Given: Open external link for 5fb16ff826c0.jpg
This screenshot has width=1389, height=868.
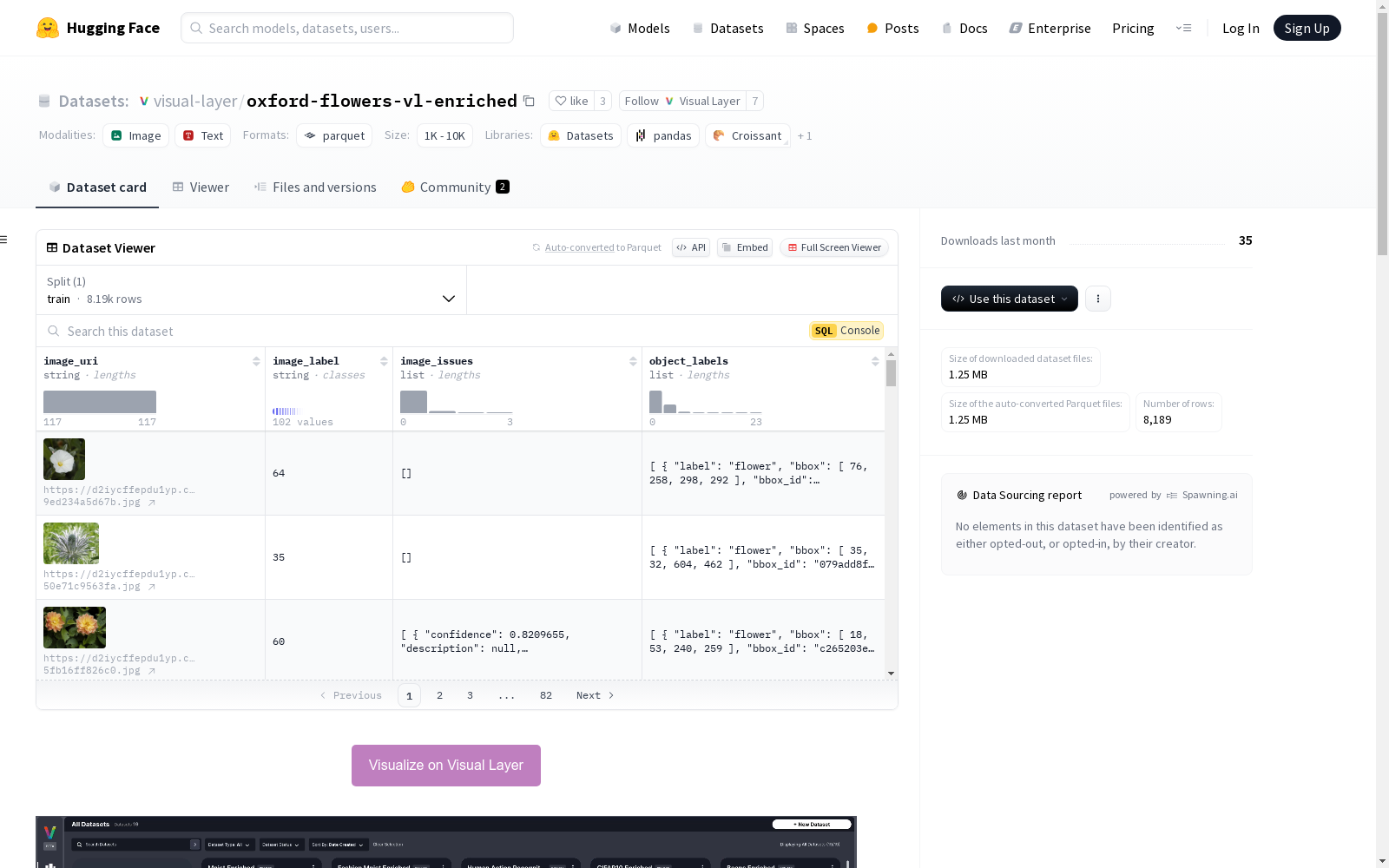Looking at the screenshot, I should (152, 671).
